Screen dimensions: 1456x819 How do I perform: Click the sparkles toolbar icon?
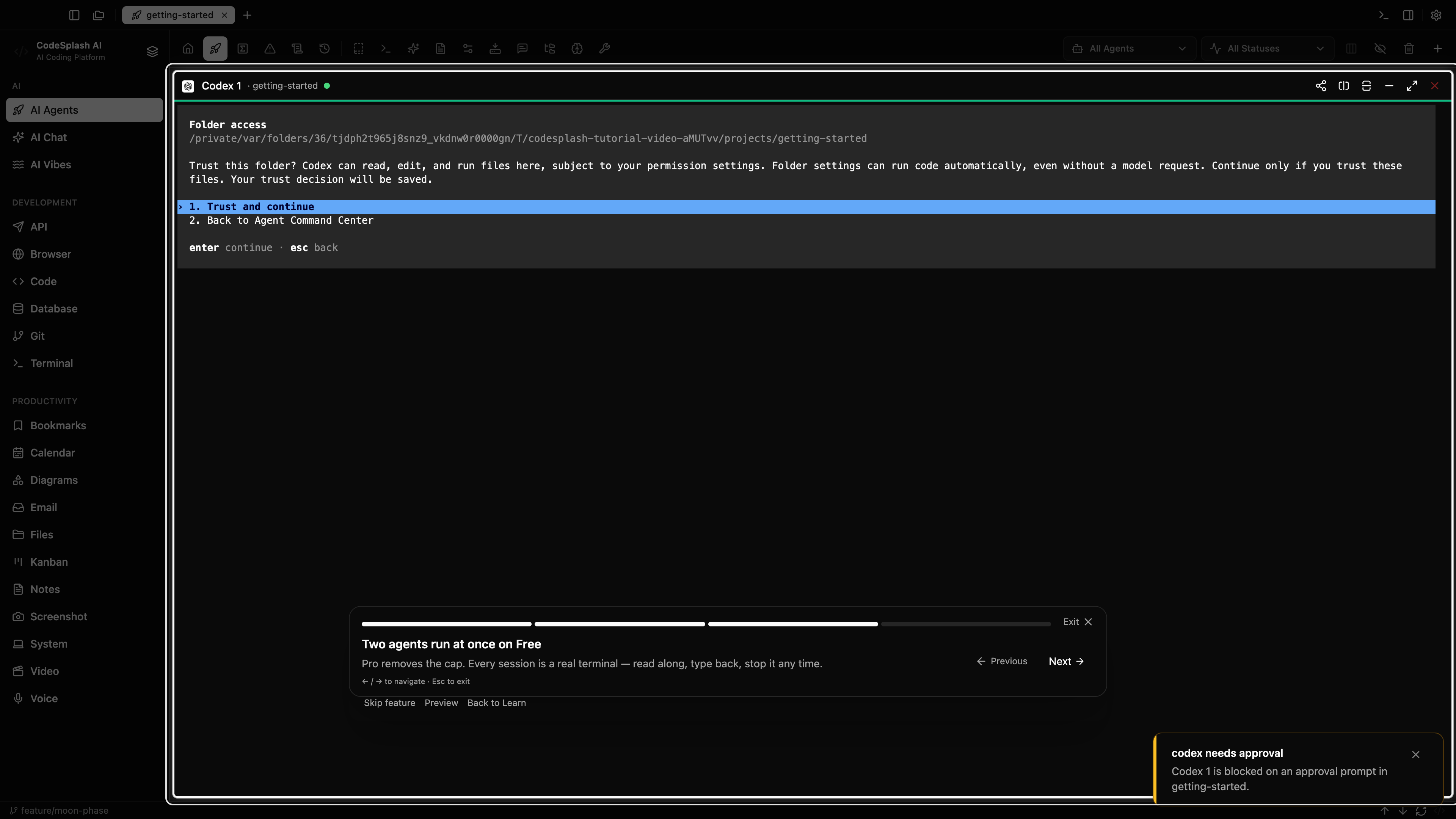click(x=413, y=49)
